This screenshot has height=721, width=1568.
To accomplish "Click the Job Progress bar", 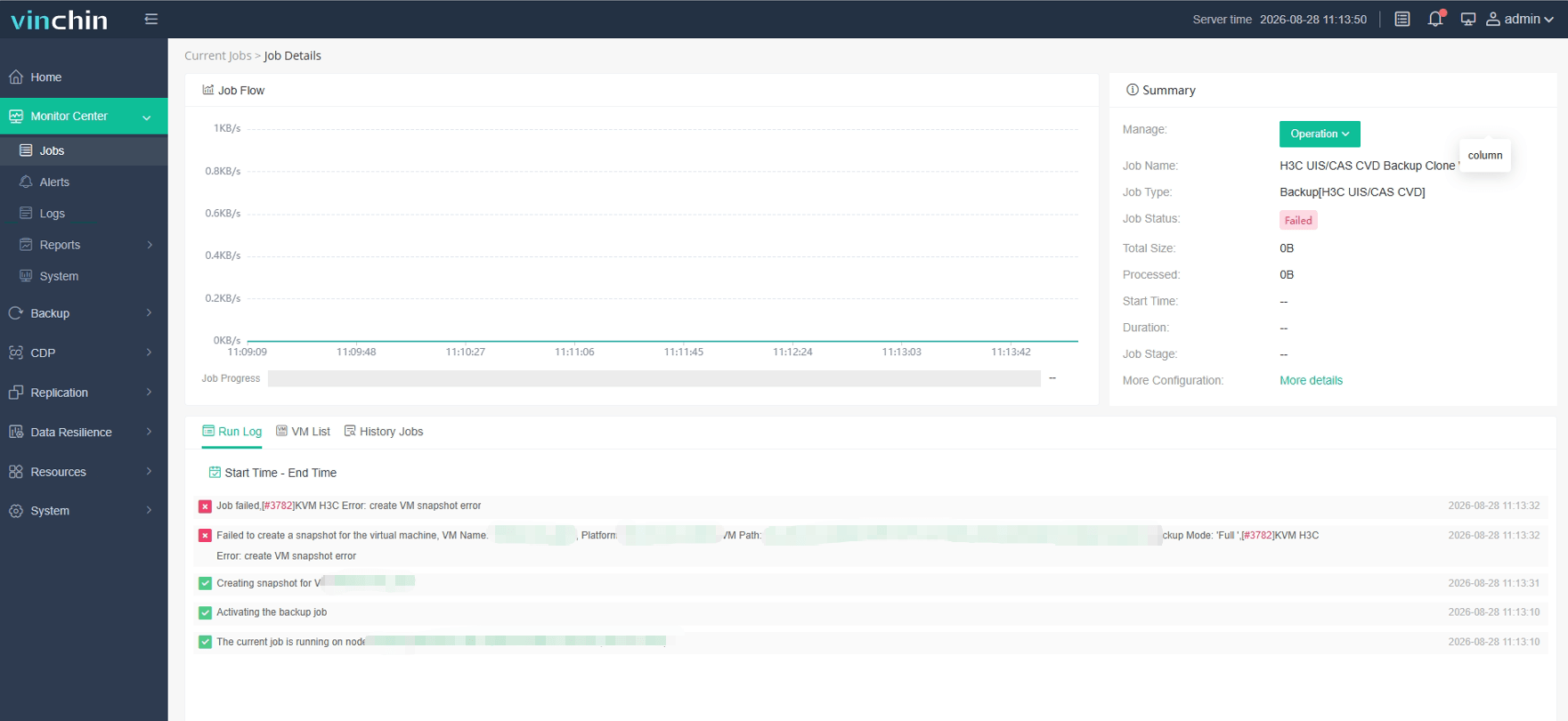I will click(654, 378).
